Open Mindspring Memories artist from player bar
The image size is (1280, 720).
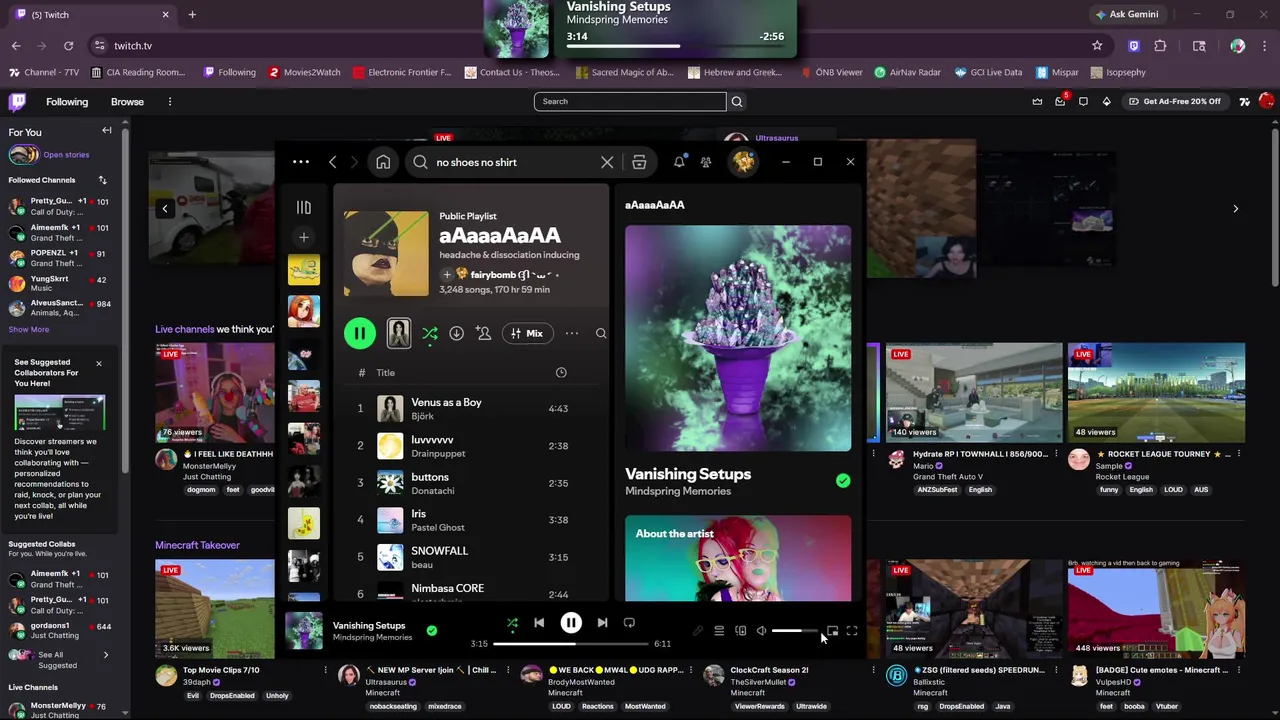372,637
